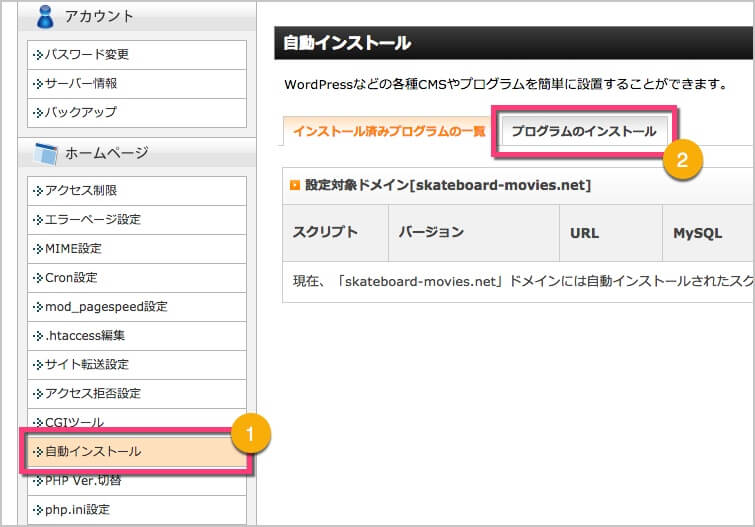Open MIME設定 in the sidebar
The image size is (755, 527).
click(137, 249)
